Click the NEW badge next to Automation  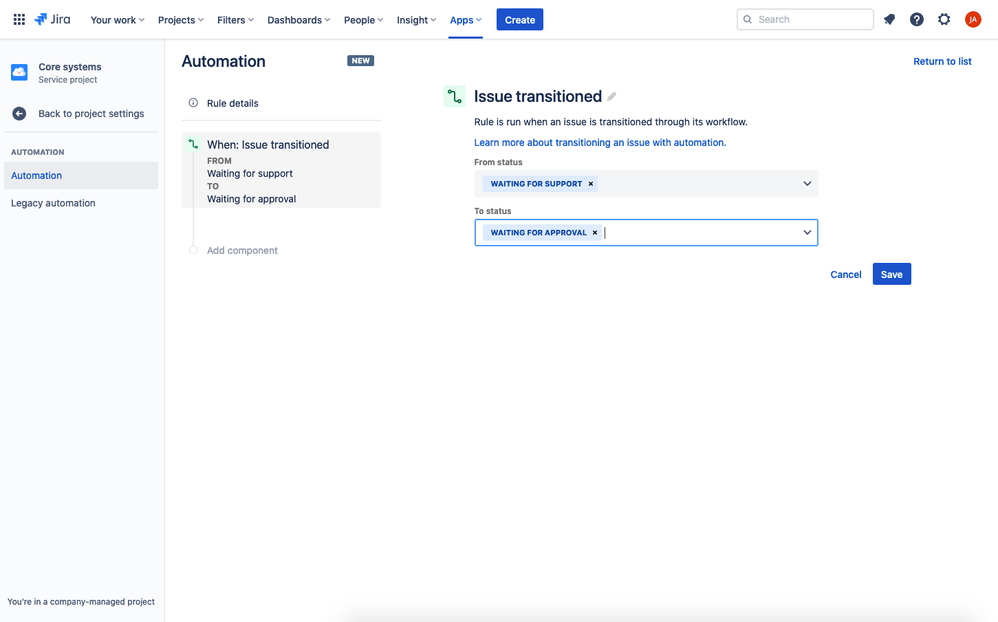[x=360, y=61]
